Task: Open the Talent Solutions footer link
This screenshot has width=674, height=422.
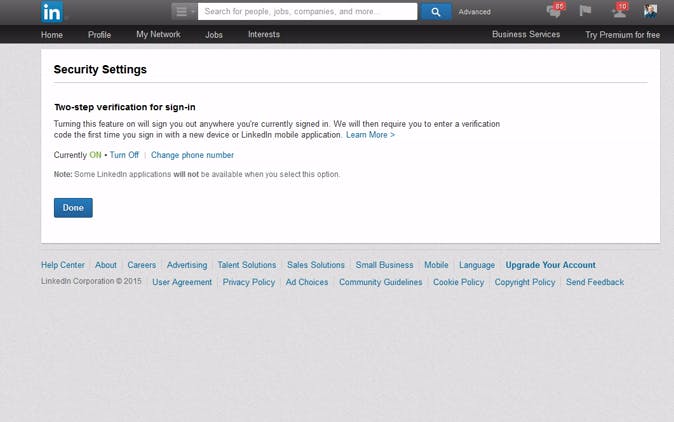Action: (247, 265)
